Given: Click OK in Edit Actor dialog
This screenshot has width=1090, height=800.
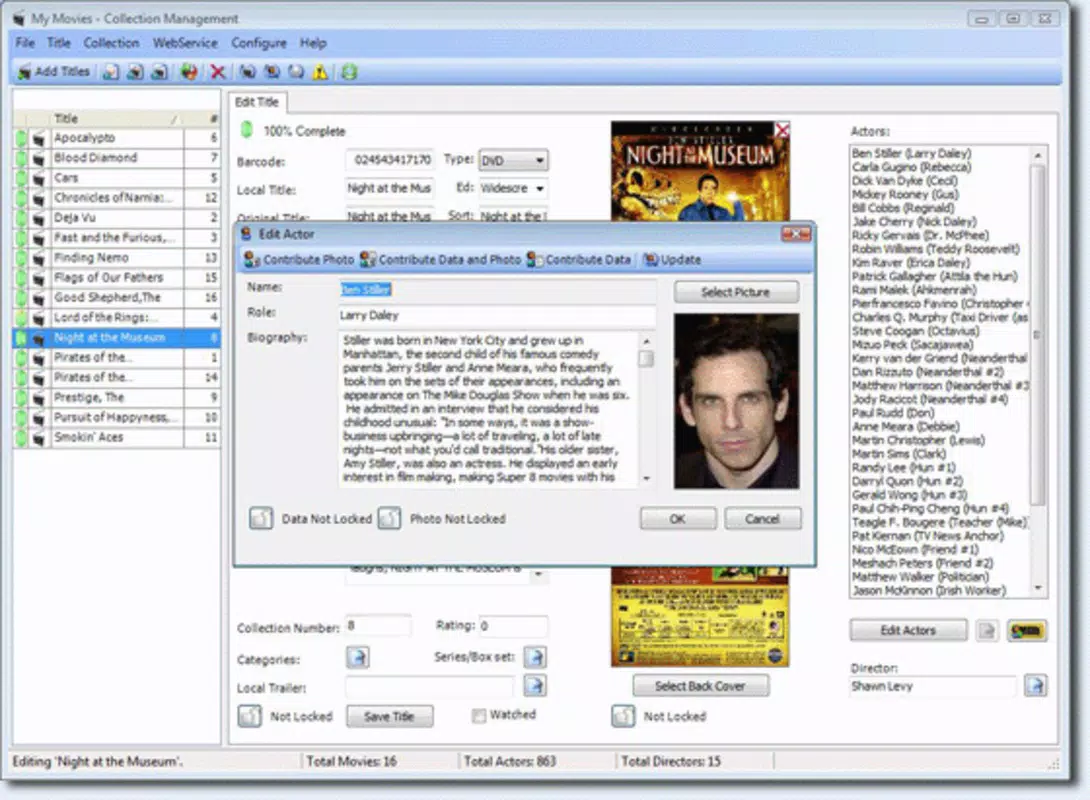Looking at the screenshot, I should 678,519.
